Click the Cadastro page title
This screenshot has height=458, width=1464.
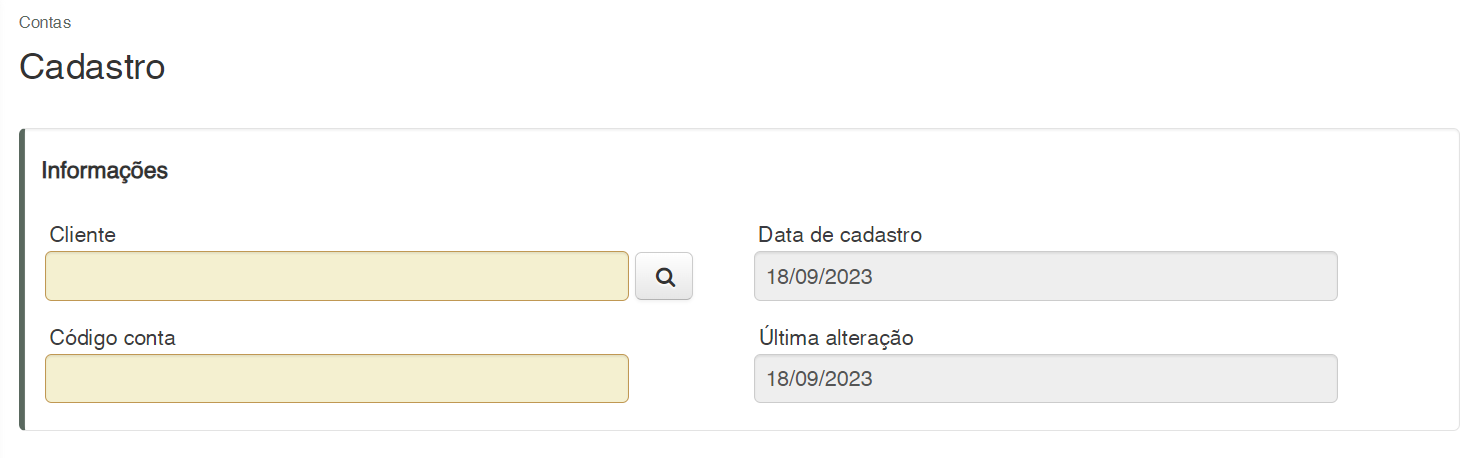tap(92, 67)
